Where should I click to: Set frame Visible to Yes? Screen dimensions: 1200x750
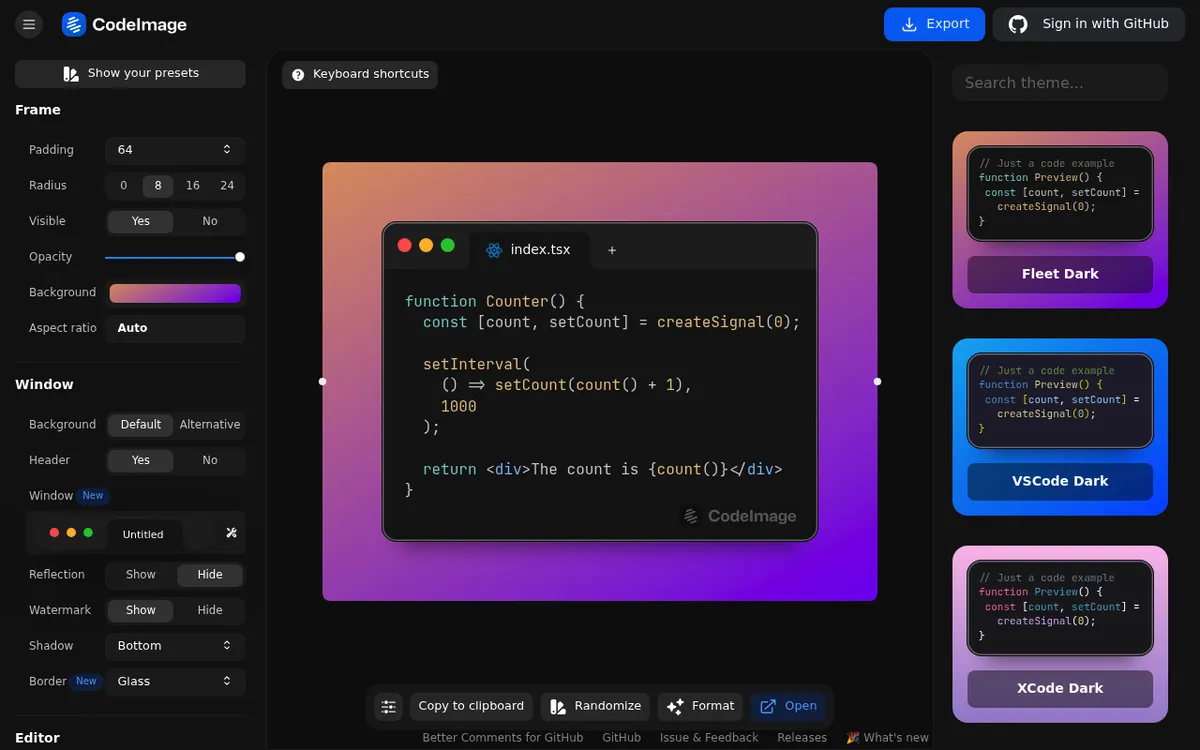click(141, 221)
